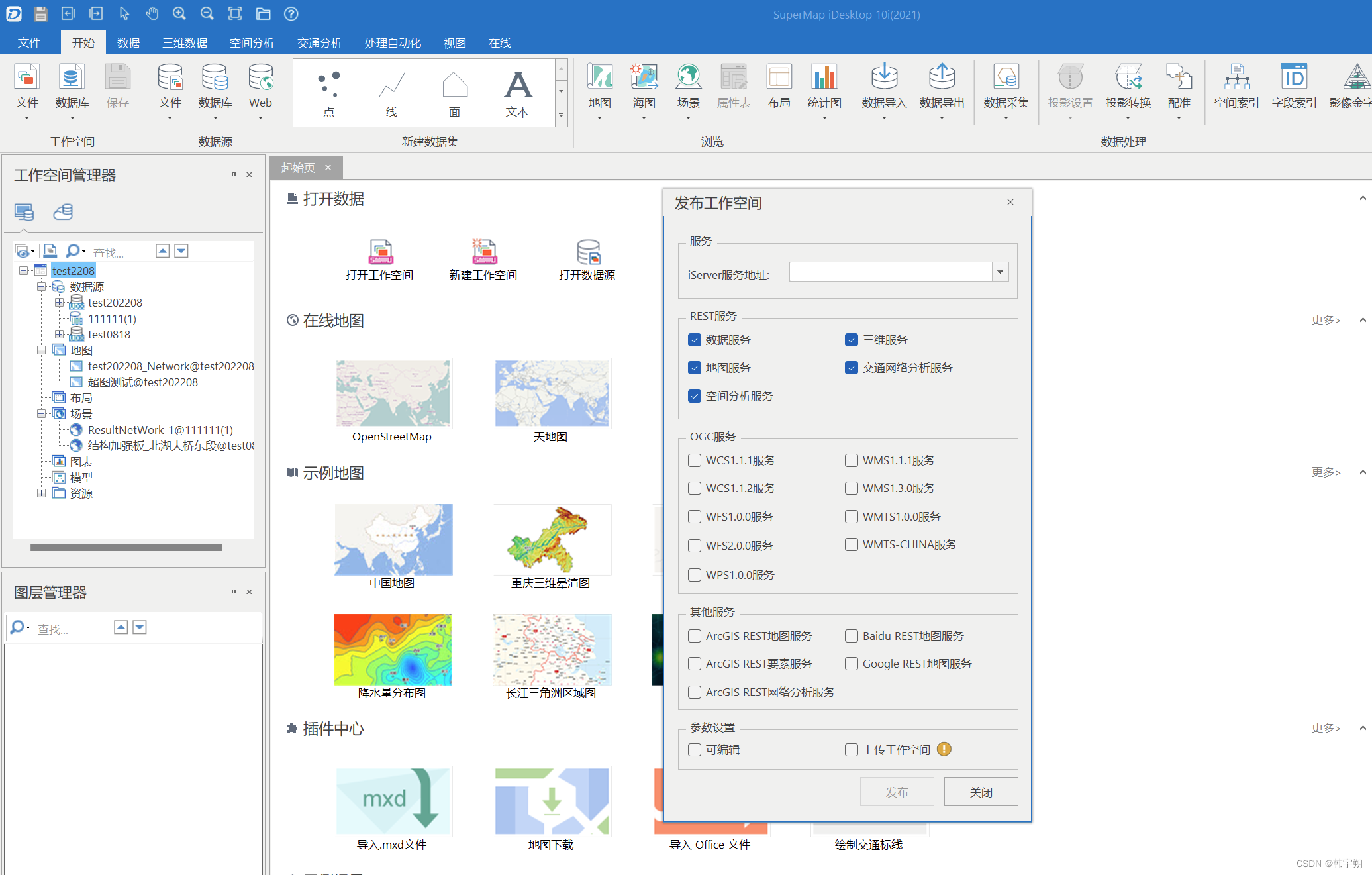Select the pan hand tool in top toolbar
Viewport: 1372px width, 875px height.
coord(152,13)
